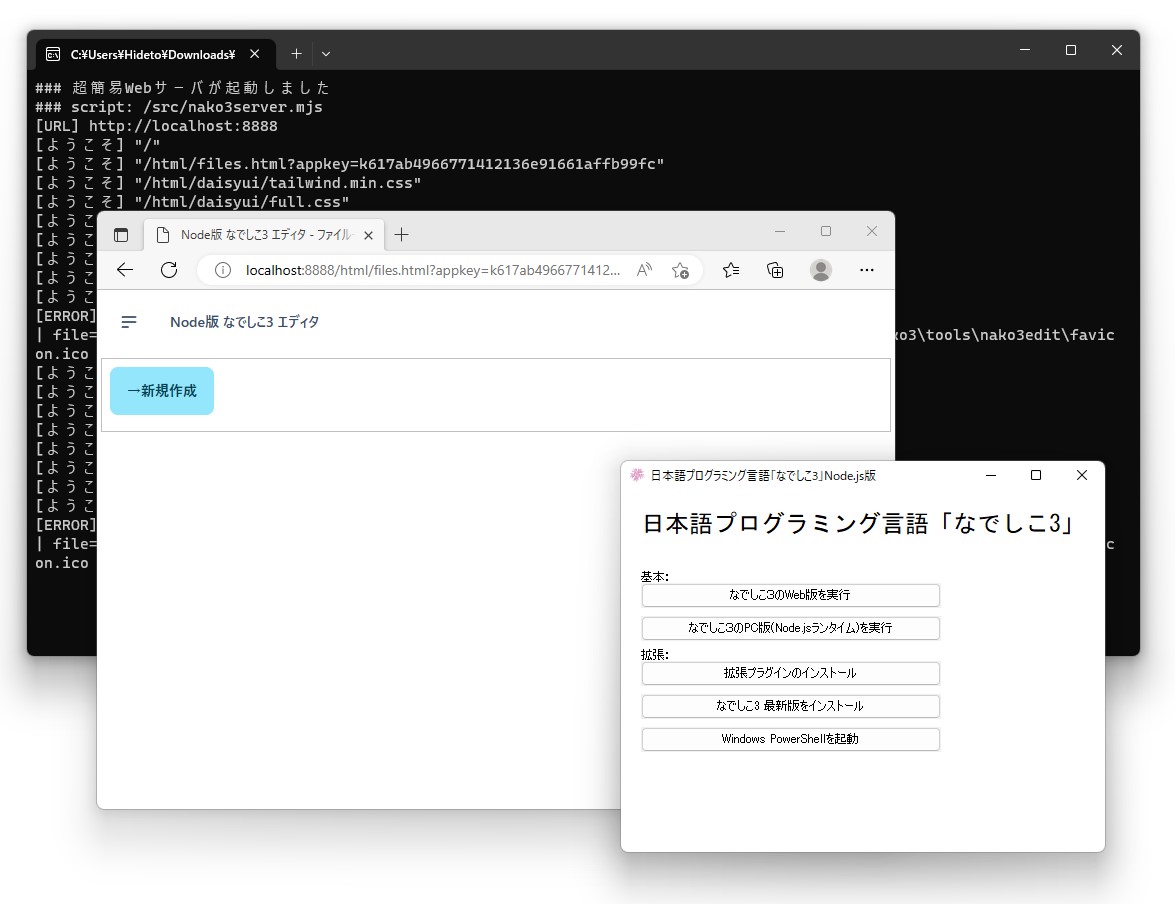The image size is (1175, 904).
Task: Add the current page to favorites
Action: (x=681, y=270)
